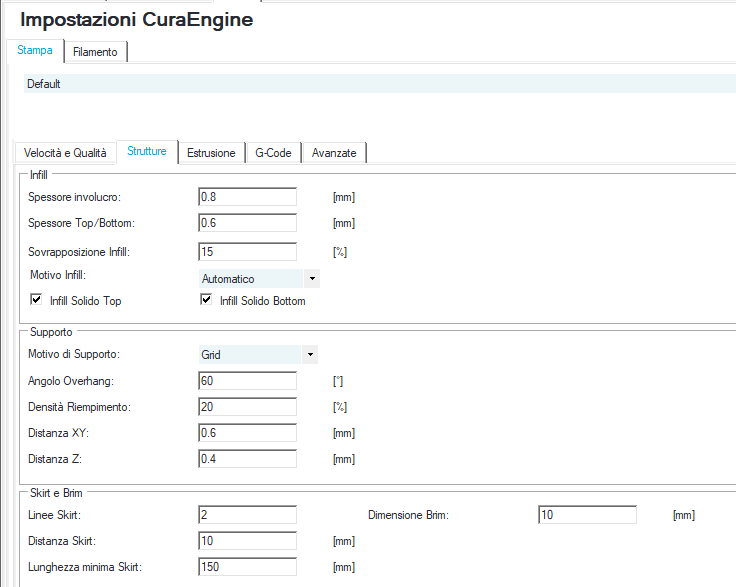
Task: Switch to the Estrusione tab
Action: click(211, 153)
